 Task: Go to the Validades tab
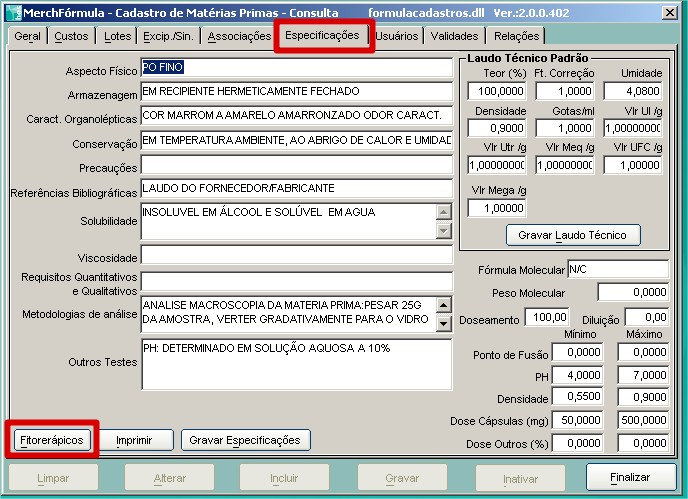pyautogui.click(x=454, y=36)
